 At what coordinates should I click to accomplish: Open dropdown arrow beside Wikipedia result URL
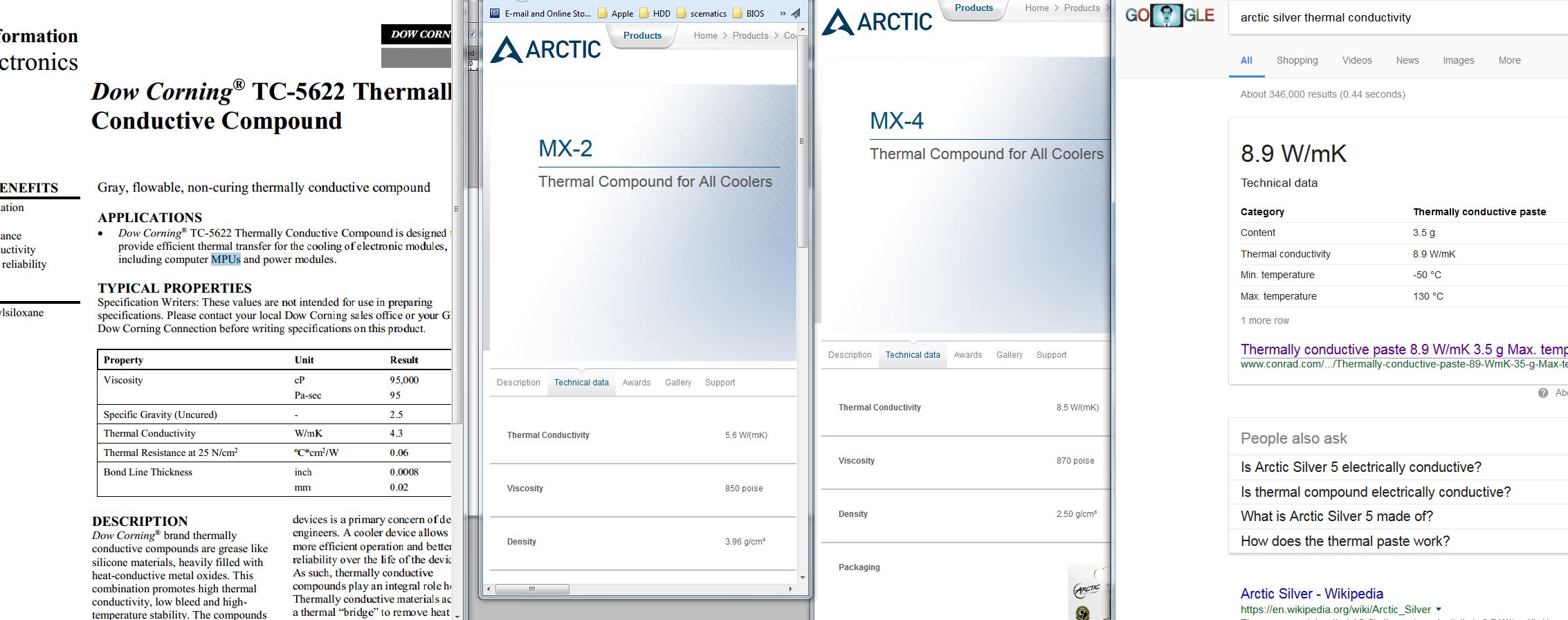tap(1439, 610)
